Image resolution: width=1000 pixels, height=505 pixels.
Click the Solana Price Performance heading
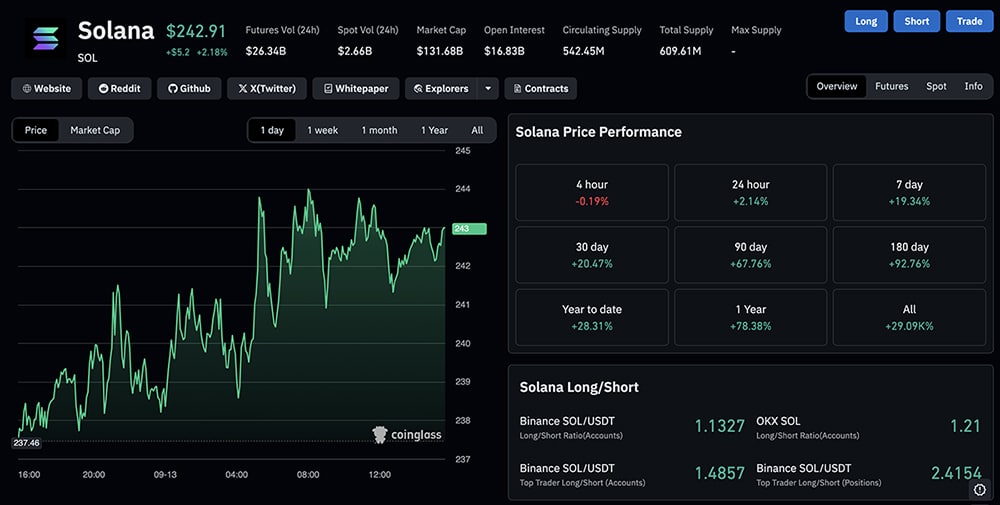coord(598,132)
